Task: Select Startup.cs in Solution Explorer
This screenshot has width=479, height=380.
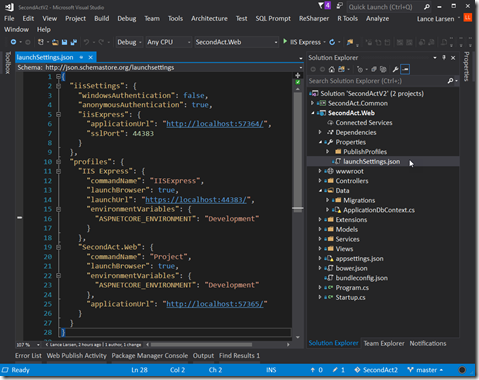Action: (x=350, y=297)
